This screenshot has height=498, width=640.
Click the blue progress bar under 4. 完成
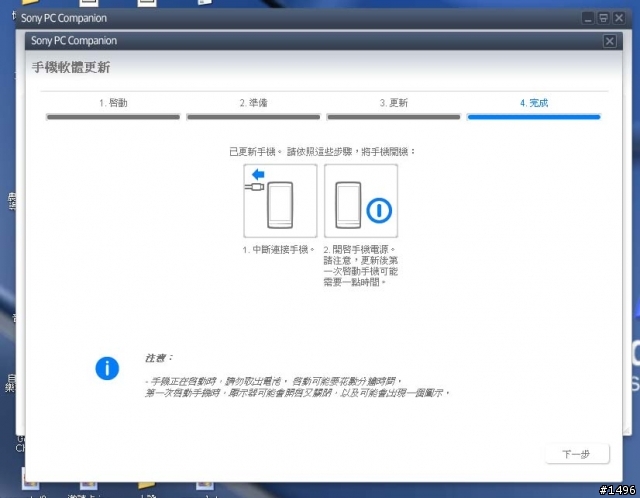534,117
